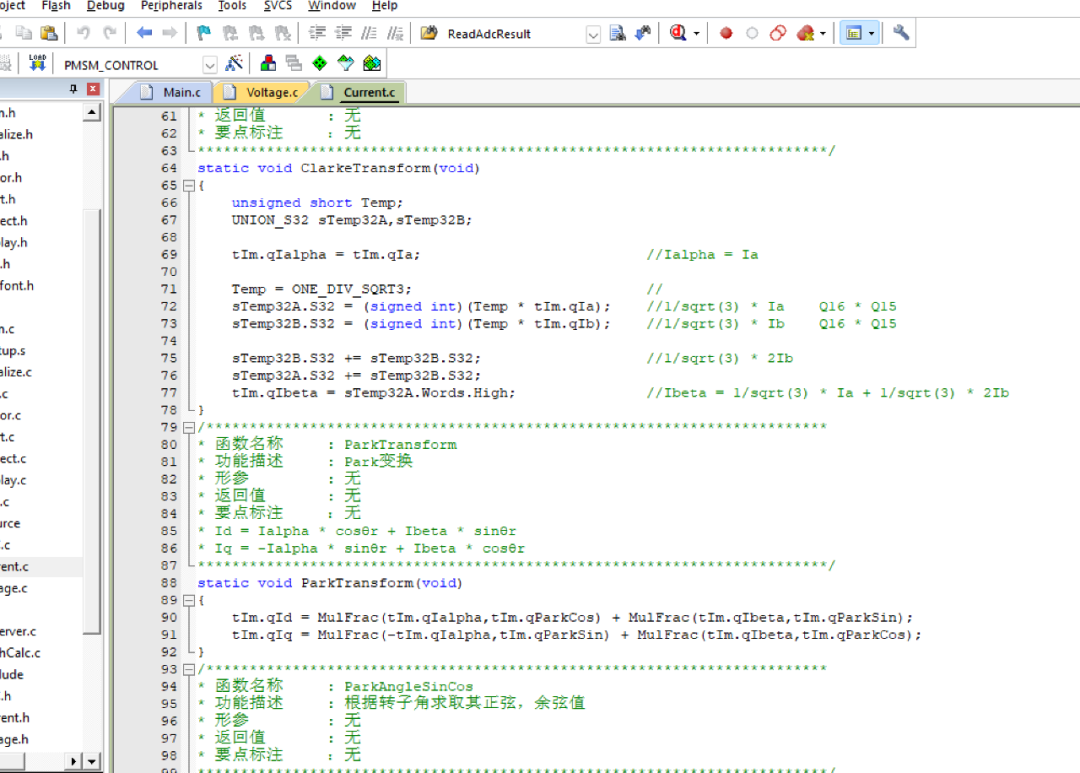This screenshot has width=1080, height=773.
Task: Open the ReadAdcResult search dropdown arrow
Action: (592, 34)
